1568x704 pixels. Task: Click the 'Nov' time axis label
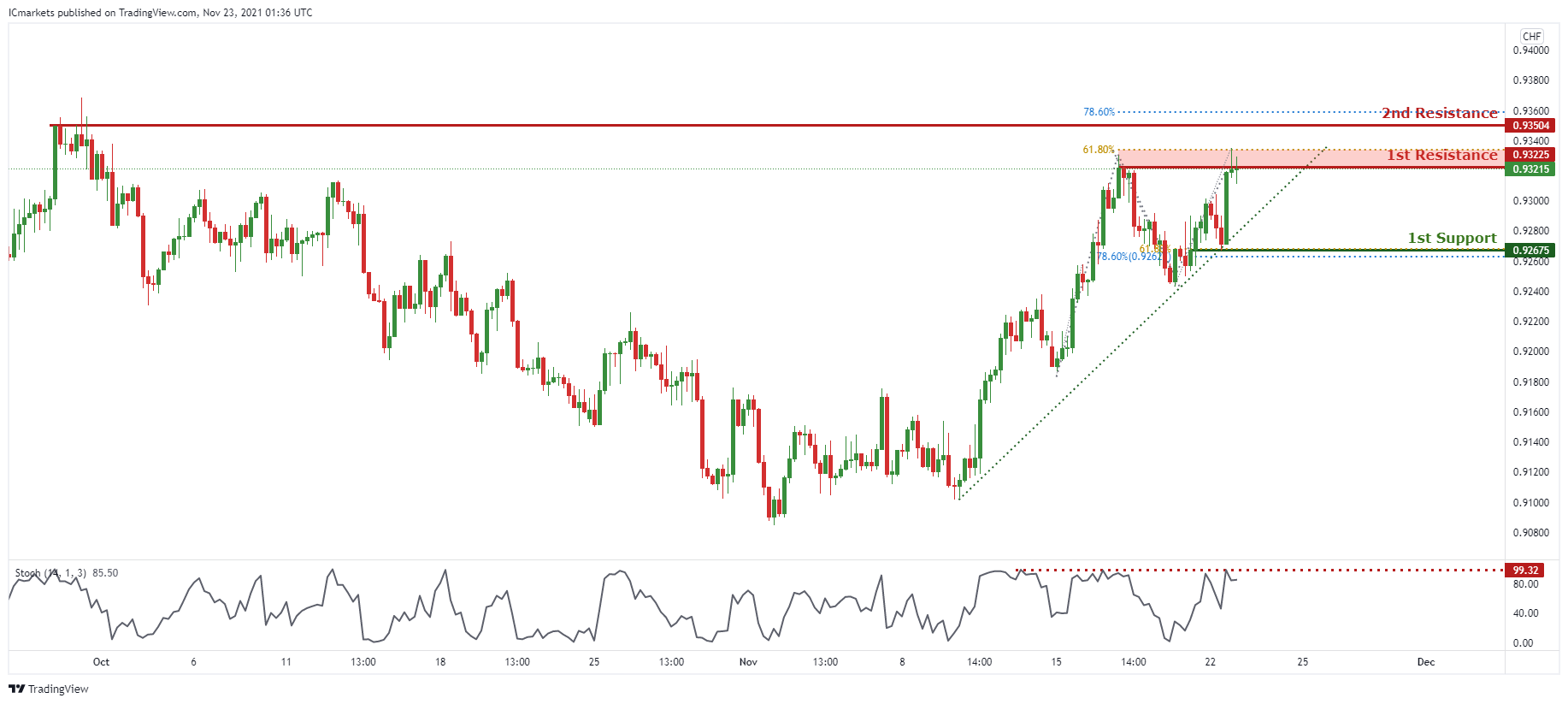(x=748, y=662)
